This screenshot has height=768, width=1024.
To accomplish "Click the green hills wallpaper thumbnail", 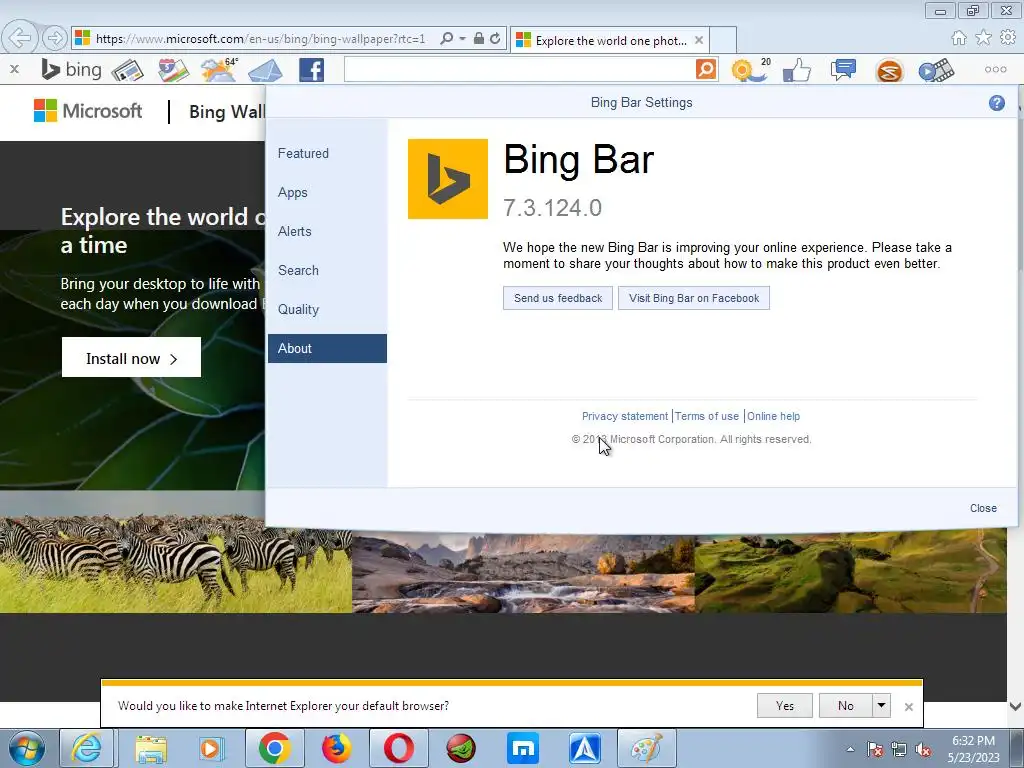I will (850, 571).
